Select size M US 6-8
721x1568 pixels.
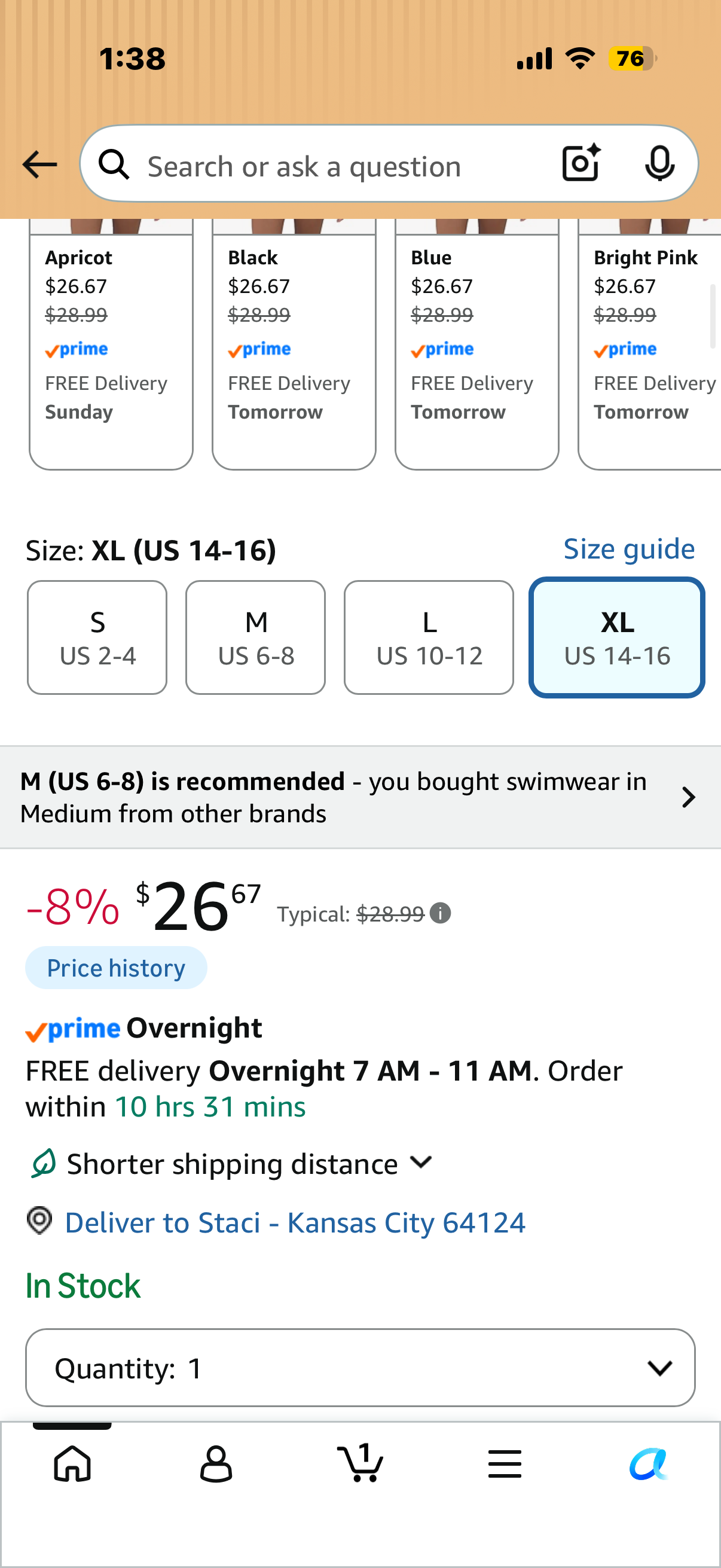[255, 637]
